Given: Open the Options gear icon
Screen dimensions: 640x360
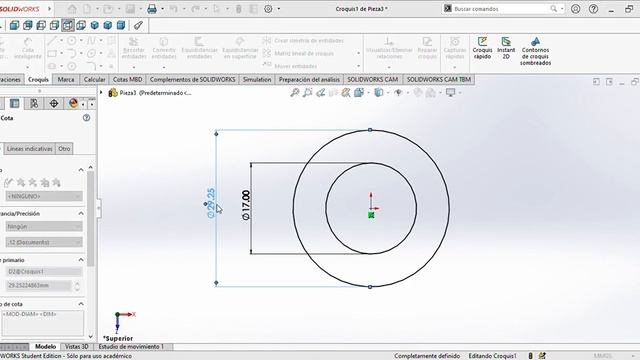Looking at the screenshot, I should [x=268, y=9].
